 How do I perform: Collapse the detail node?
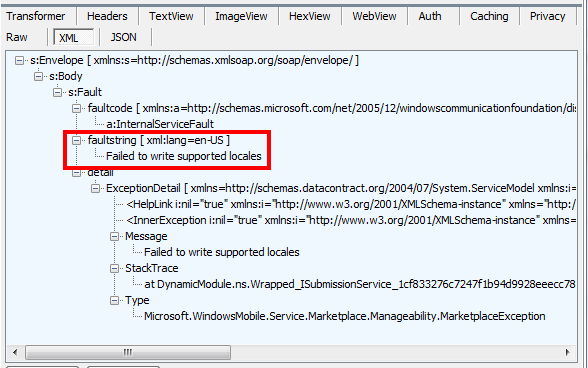point(76,173)
